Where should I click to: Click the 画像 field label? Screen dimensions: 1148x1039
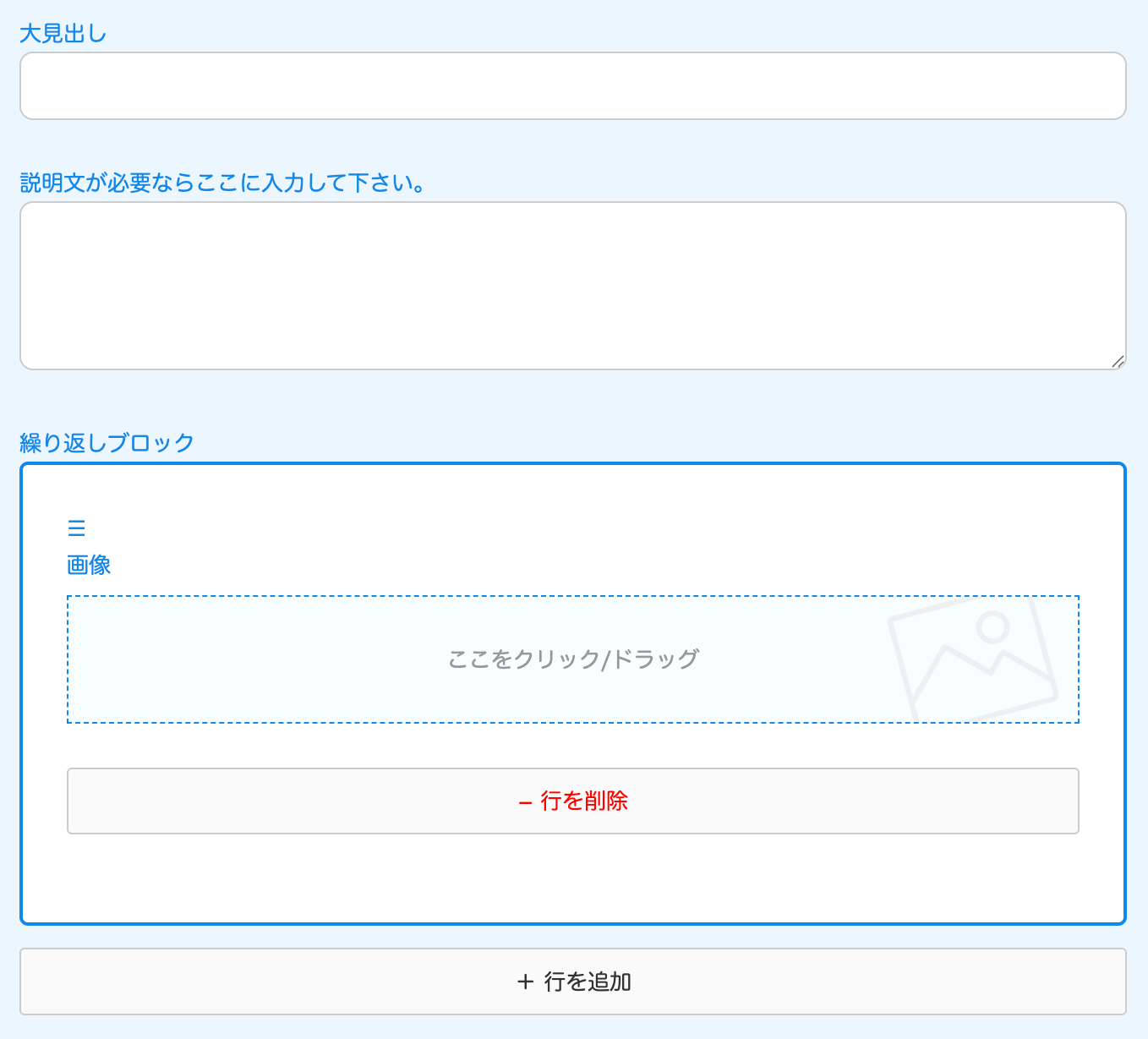[89, 565]
